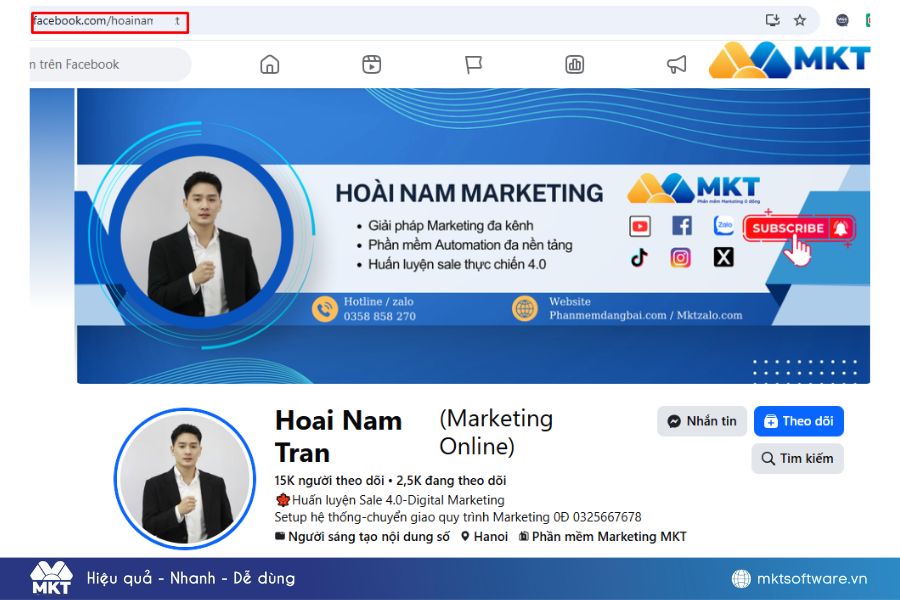Click the install app icon in address bar
The width and height of the screenshot is (900, 600).
[x=772, y=20]
